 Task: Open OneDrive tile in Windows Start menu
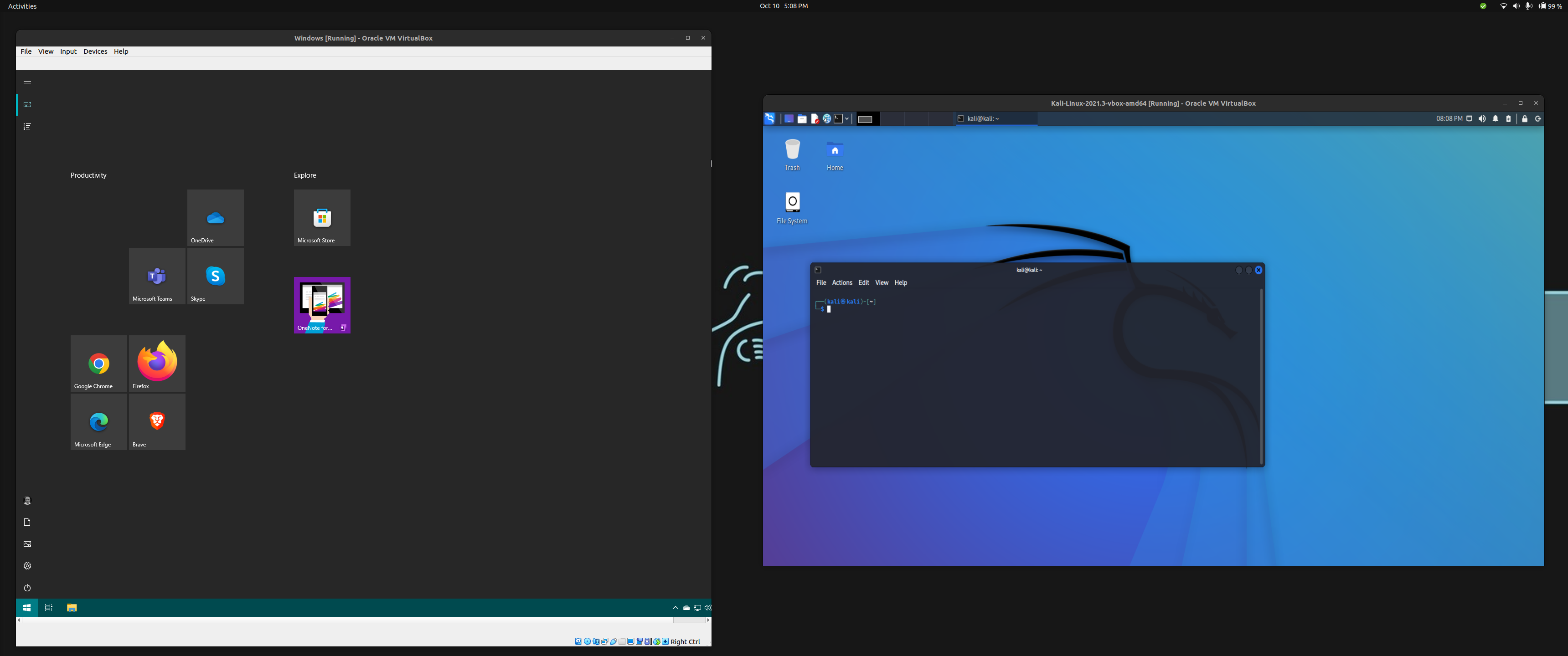[216, 218]
